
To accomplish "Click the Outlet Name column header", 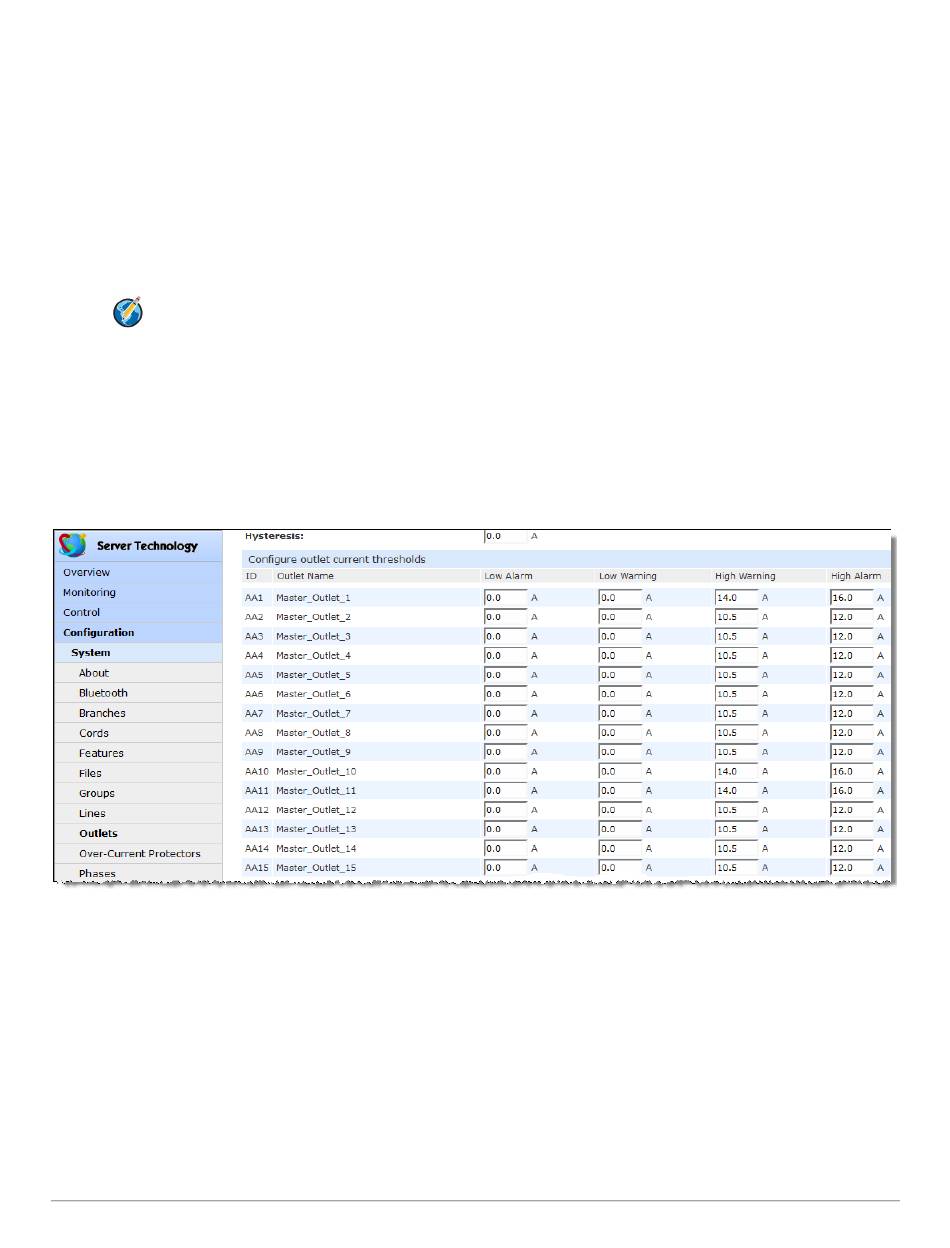I will point(305,576).
